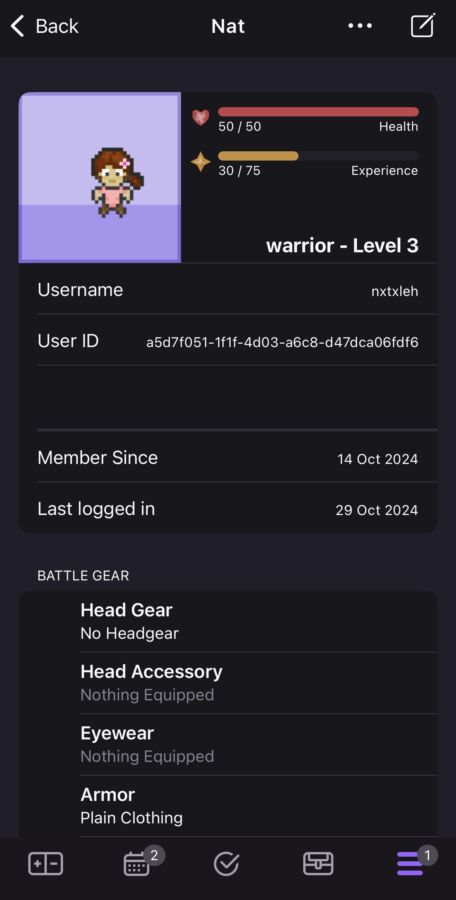Select the Armor Plain Clothing row
Screen dimensions: 456x900
tap(258, 806)
